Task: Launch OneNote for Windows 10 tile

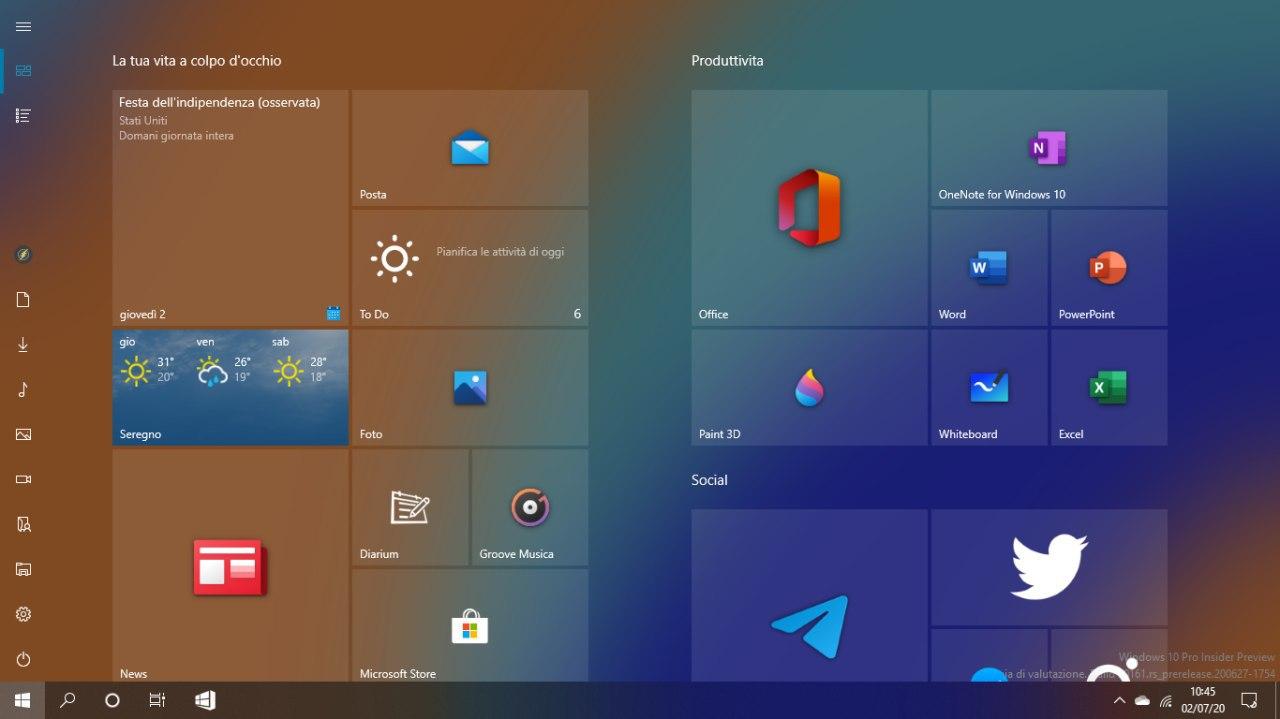Action: point(1049,148)
